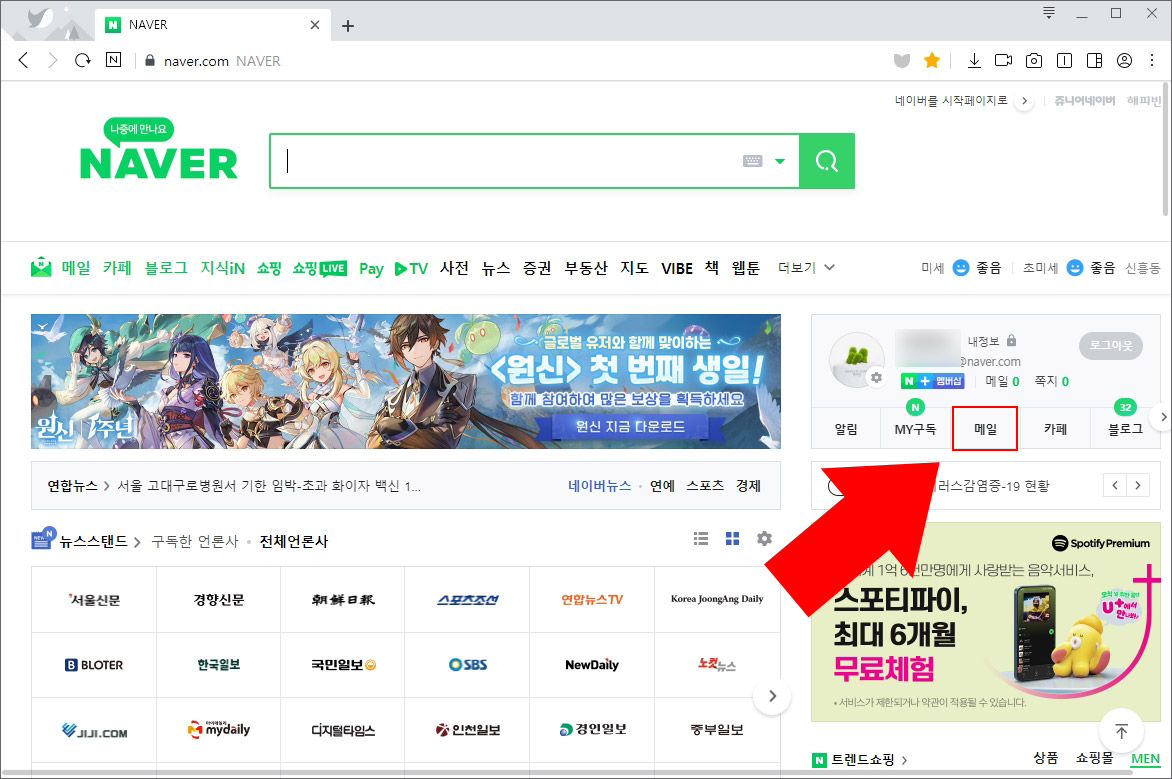Click the screen capture camera icon in the toolbar

coord(1034,60)
